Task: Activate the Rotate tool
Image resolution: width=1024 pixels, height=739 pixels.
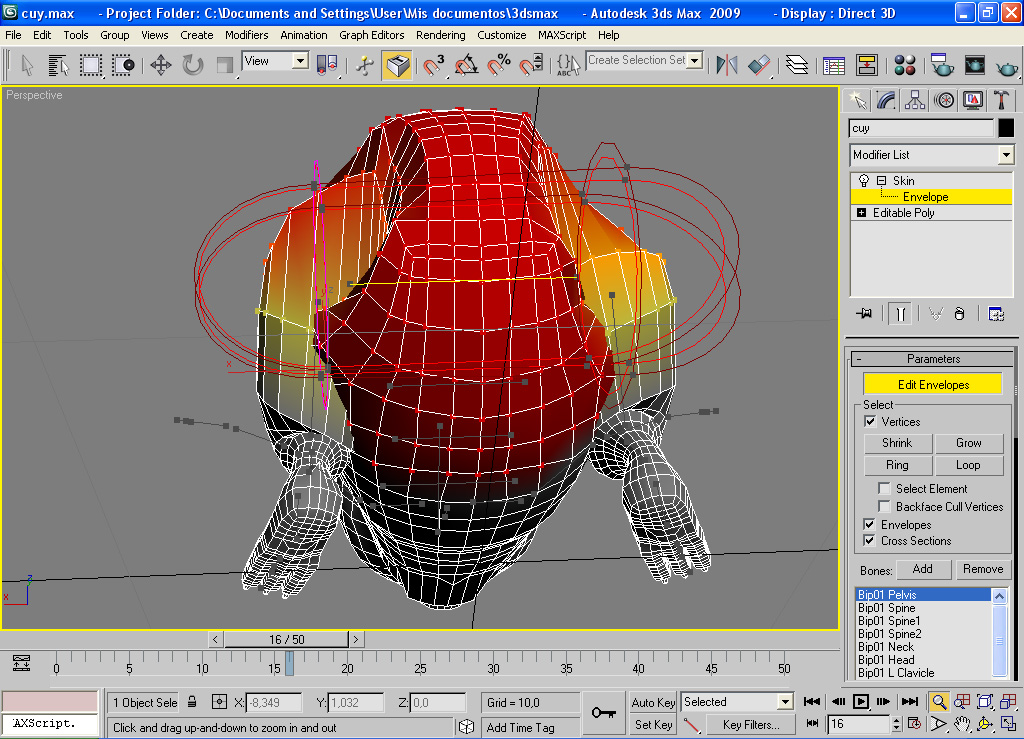Action: (x=193, y=65)
